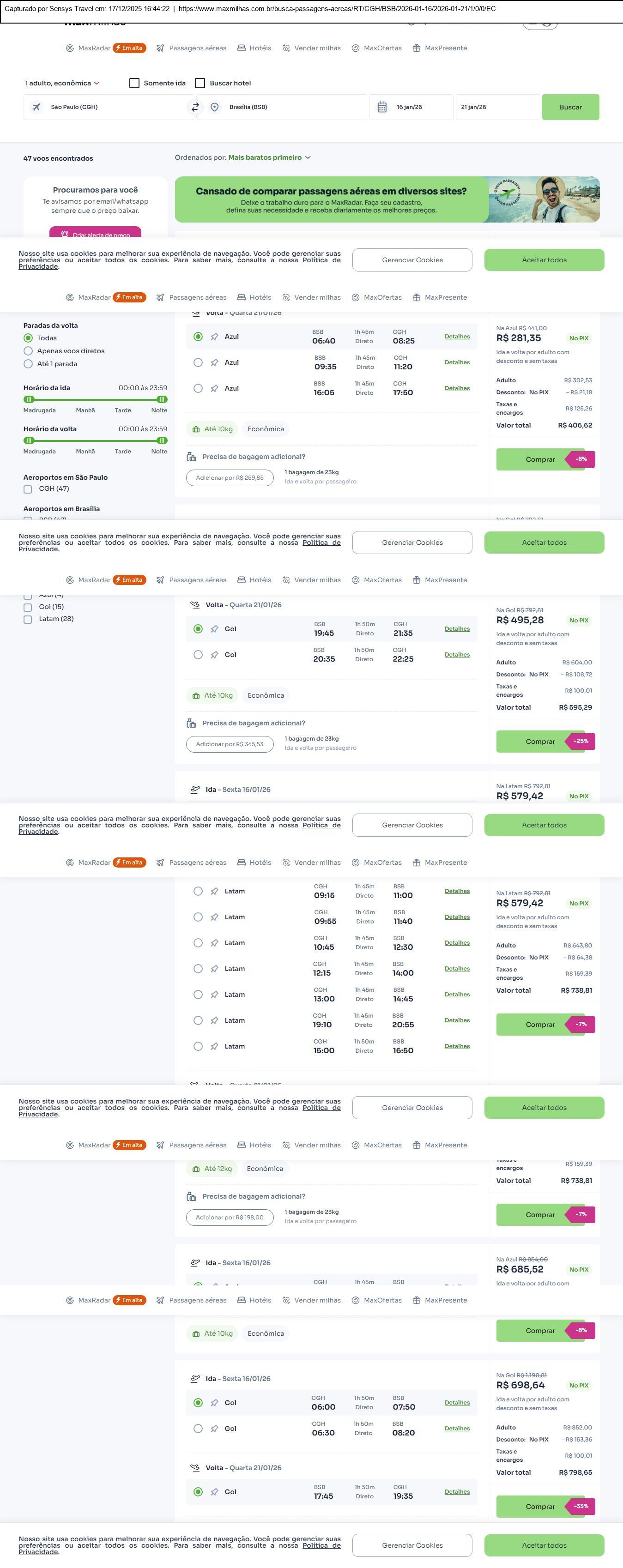
Task: Enable the Buscar hotel checkbox
Action: [x=200, y=84]
